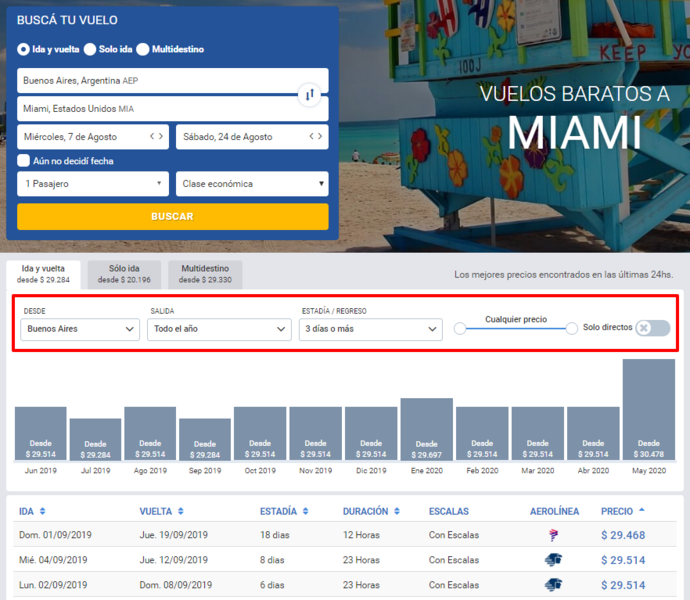This screenshot has width=690, height=600.
Task: Click the AEROLÍNEA column header
Action: (x=554, y=512)
